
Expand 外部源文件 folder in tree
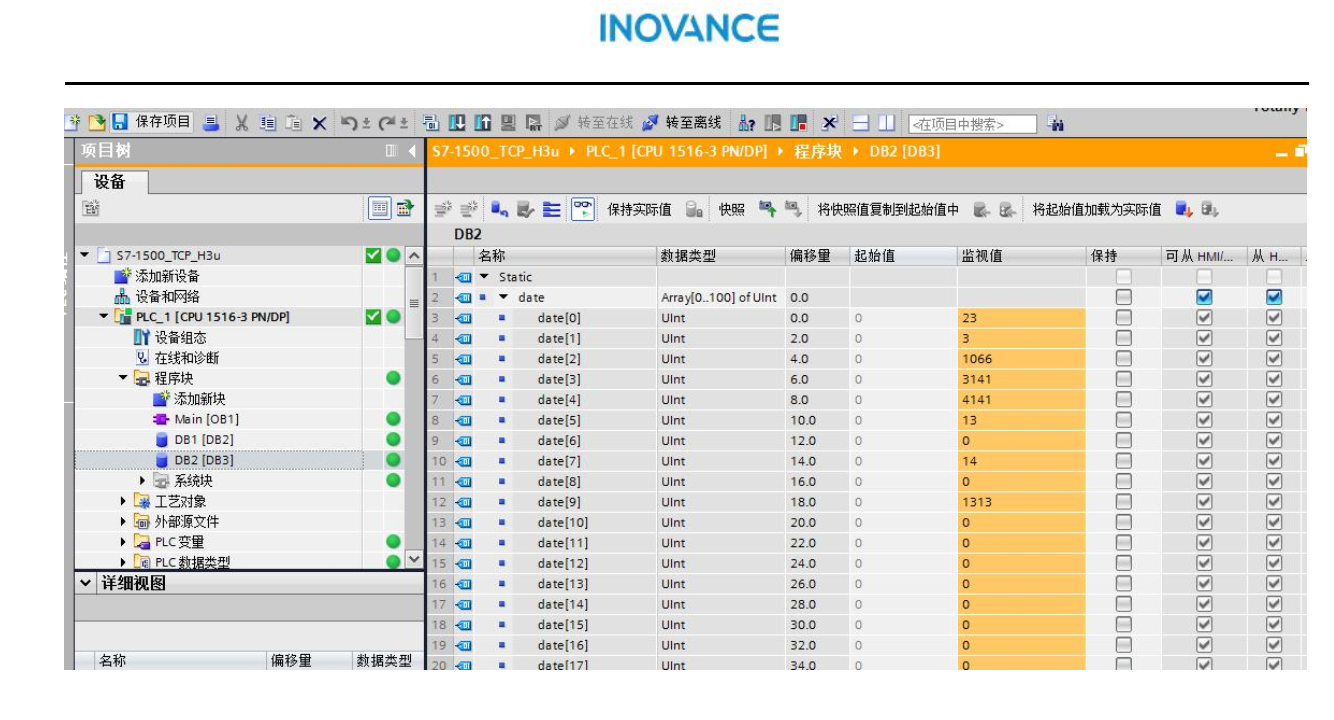(x=124, y=522)
